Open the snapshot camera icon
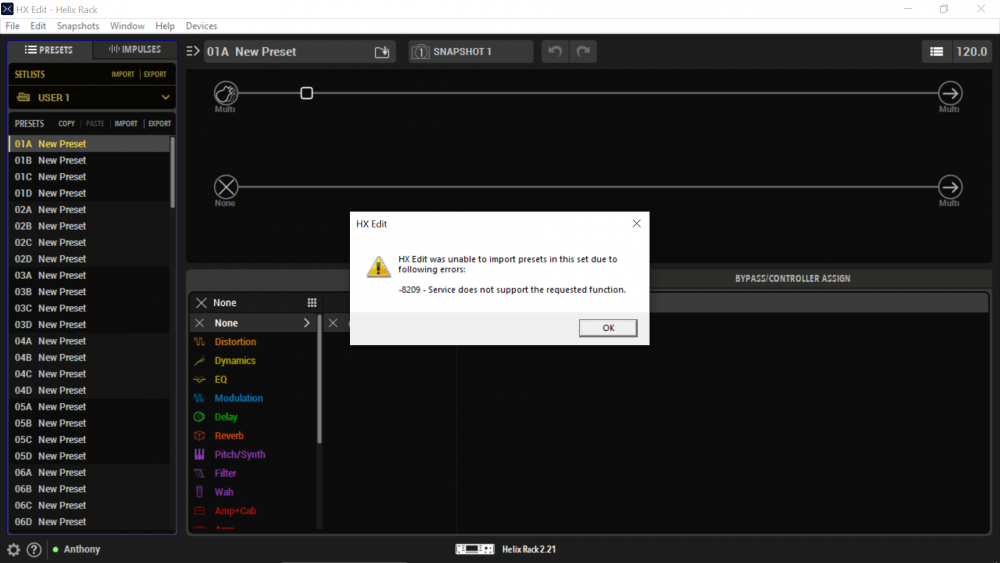This screenshot has height=563, width=1000. click(x=420, y=52)
